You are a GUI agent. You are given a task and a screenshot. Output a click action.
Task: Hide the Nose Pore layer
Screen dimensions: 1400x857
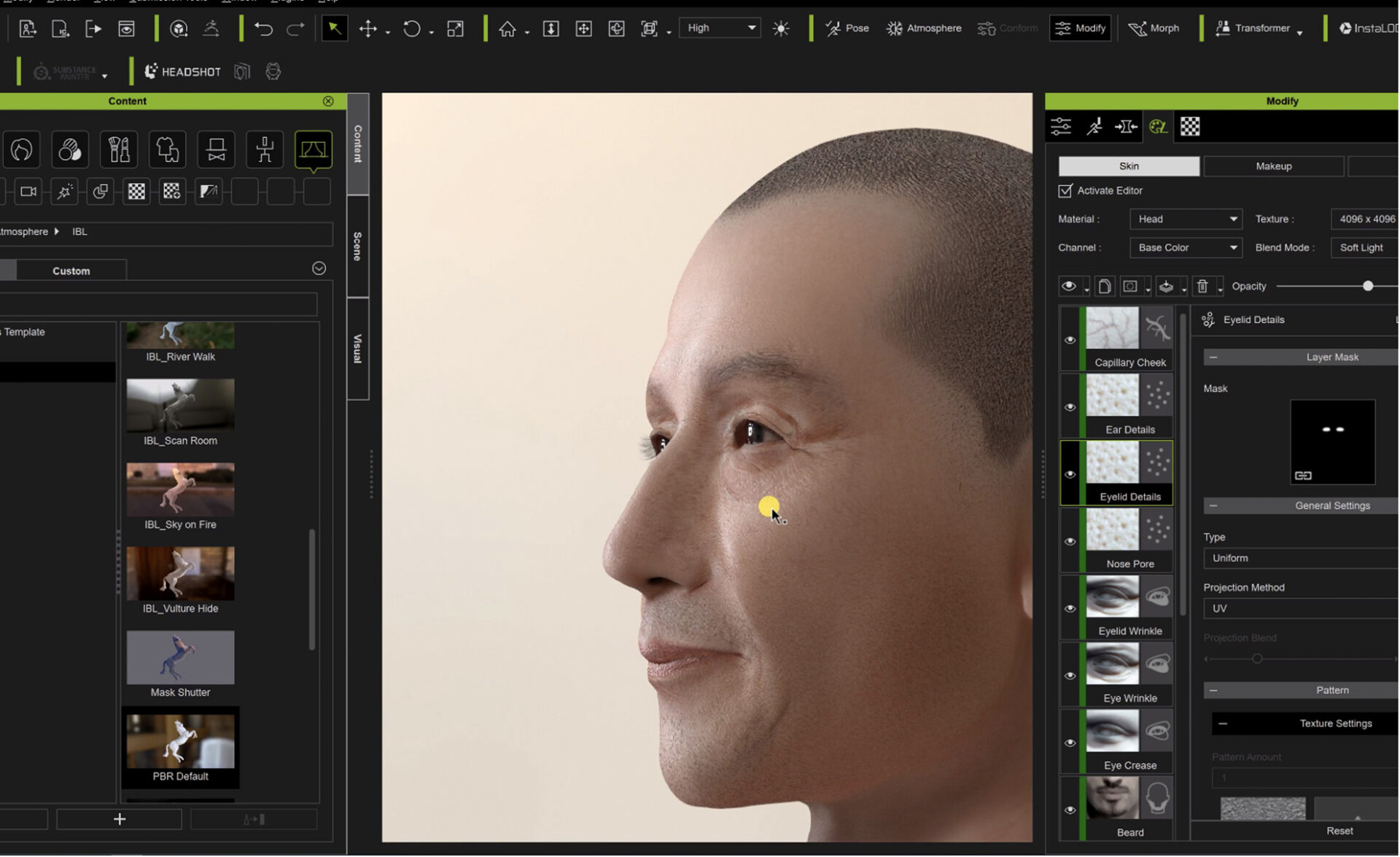click(1070, 541)
